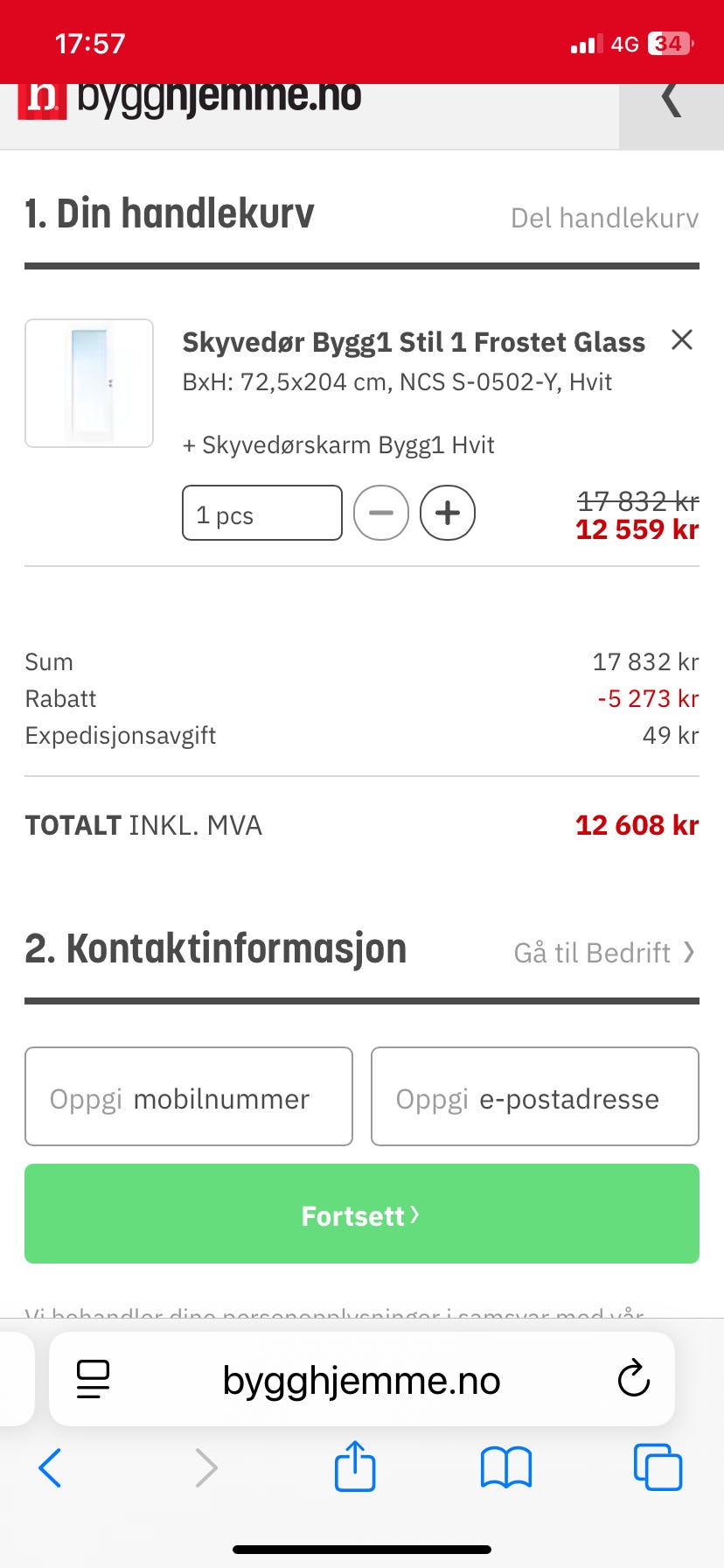
Task: Click the quantity field showing 1 pcs
Action: [262, 514]
